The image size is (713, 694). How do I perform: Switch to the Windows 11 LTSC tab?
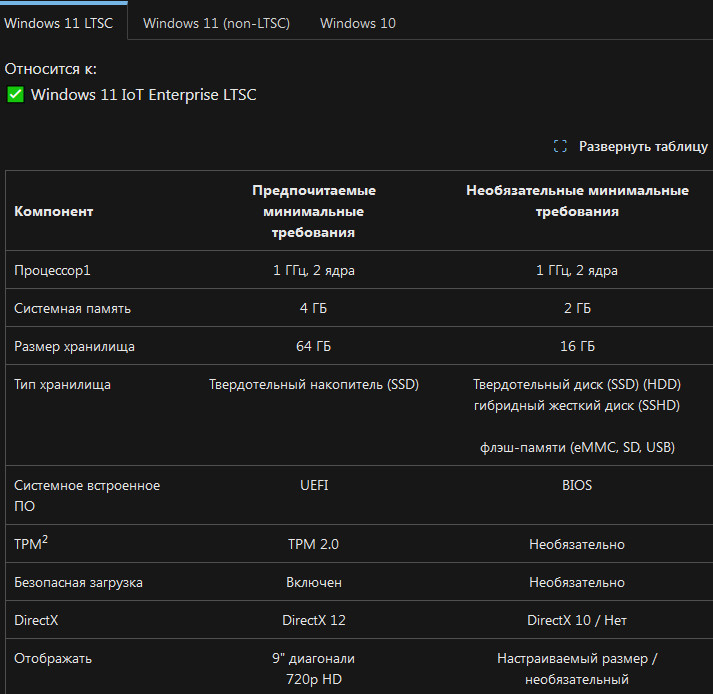click(x=59, y=23)
